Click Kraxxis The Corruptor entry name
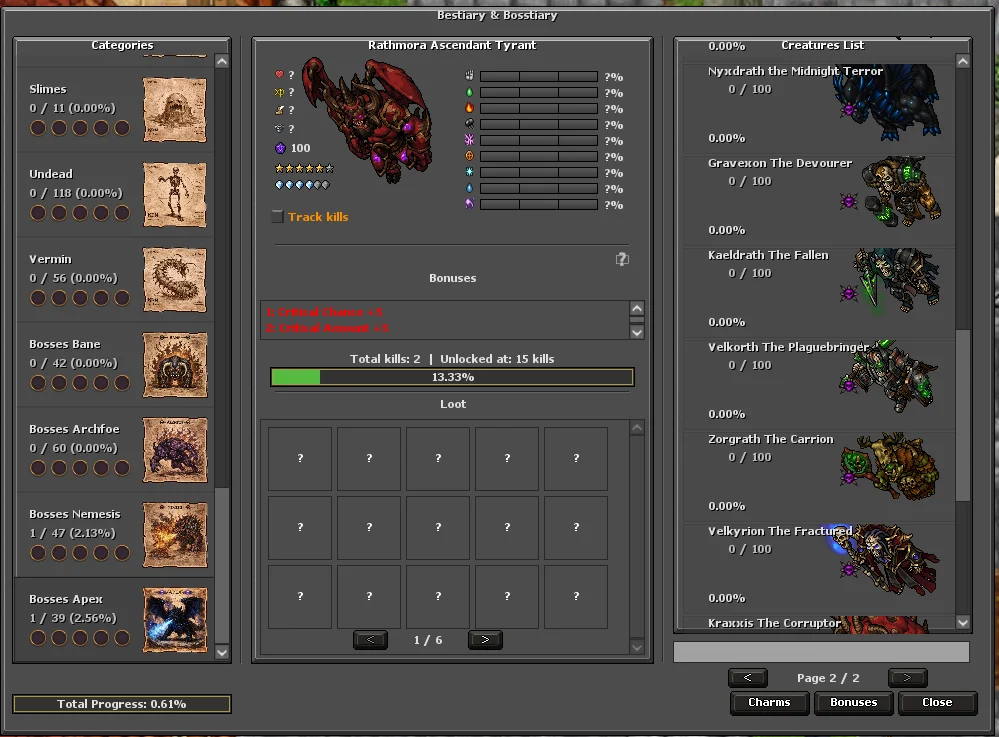999x737 pixels. (x=774, y=623)
